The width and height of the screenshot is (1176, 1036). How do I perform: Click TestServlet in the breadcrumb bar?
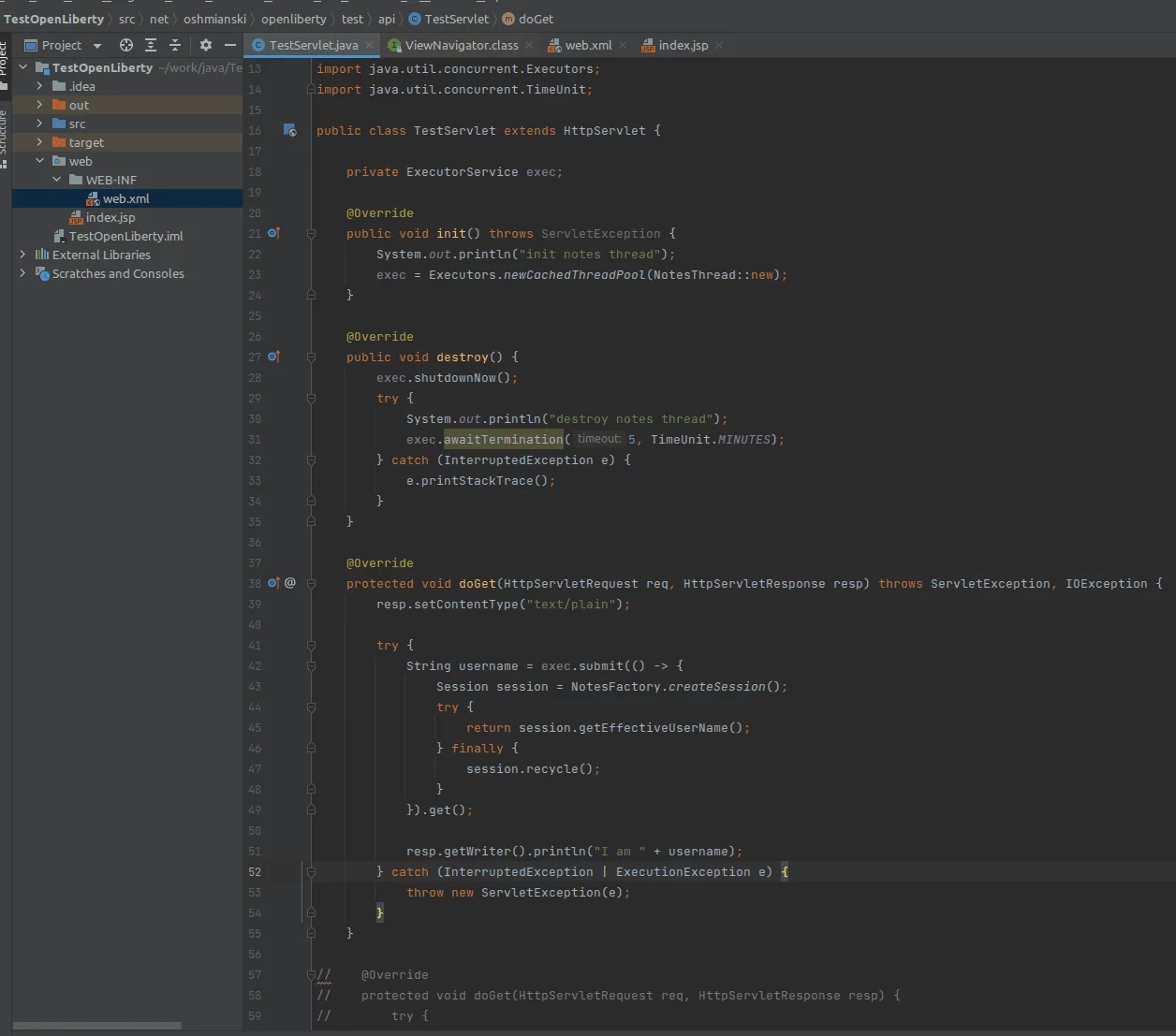click(456, 19)
